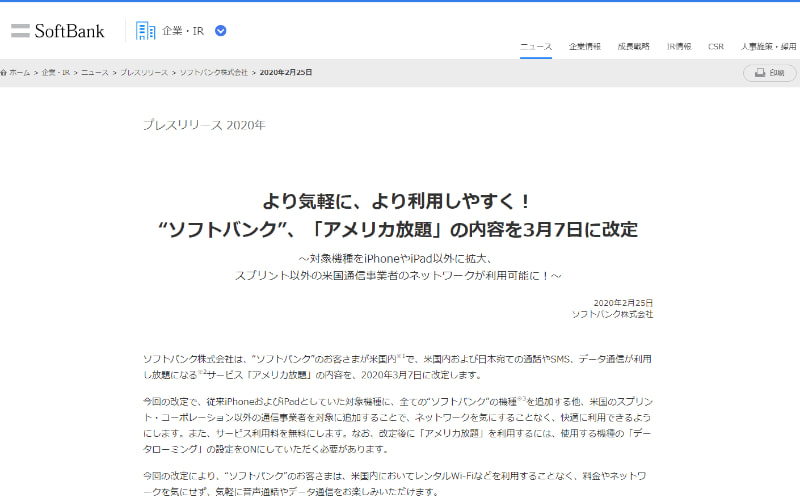This screenshot has width=800, height=502.
Task: Click paragraph starting ソフトバンク株式会社は
Action: point(397,367)
